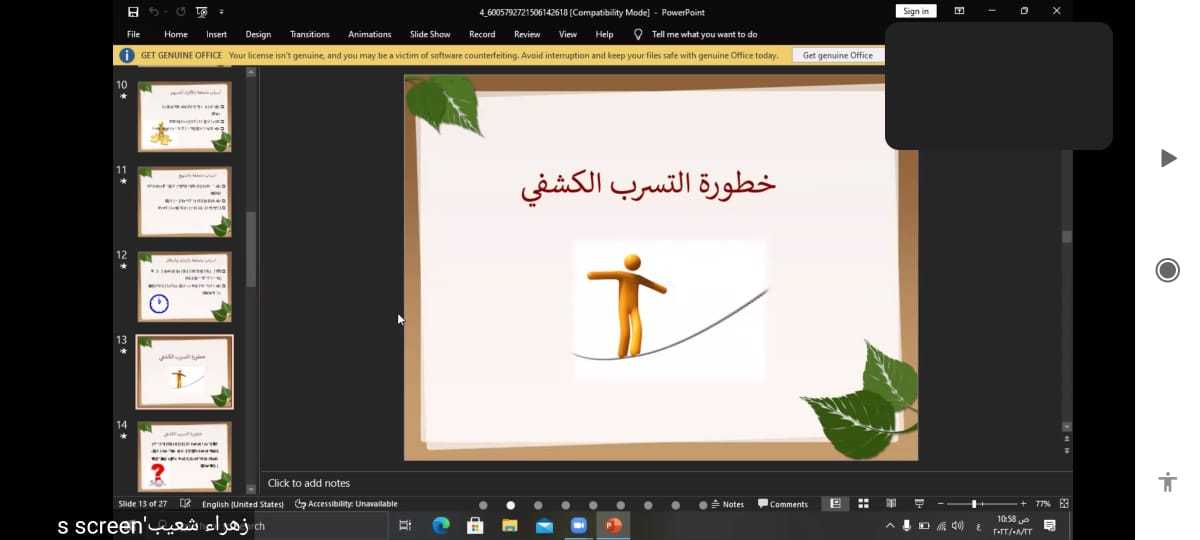This screenshot has width=1200, height=540.
Task: Toggle Notes pane in status bar
Action: (727, 504)
